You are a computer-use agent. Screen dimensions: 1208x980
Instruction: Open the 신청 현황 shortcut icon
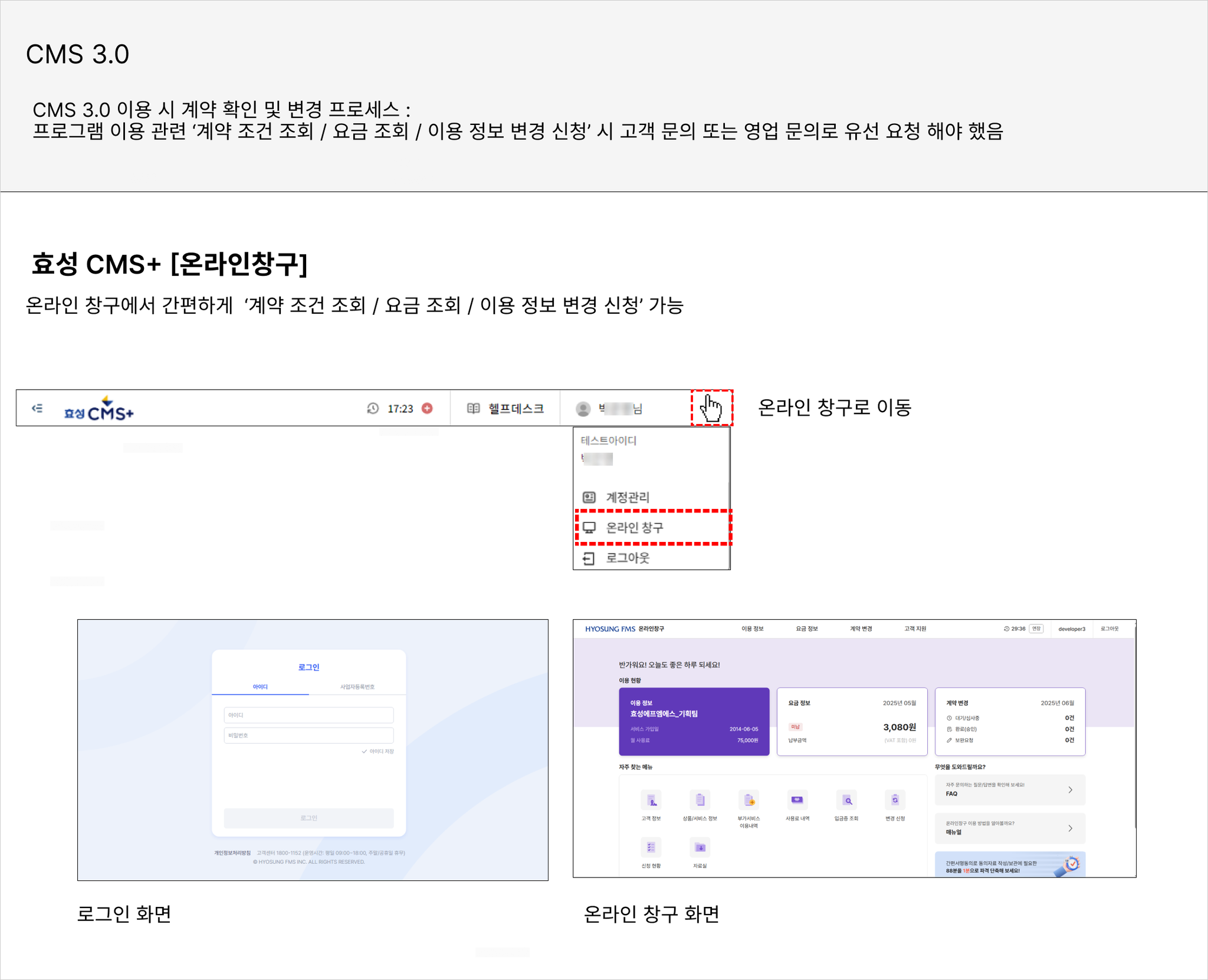tap(651, 847)
